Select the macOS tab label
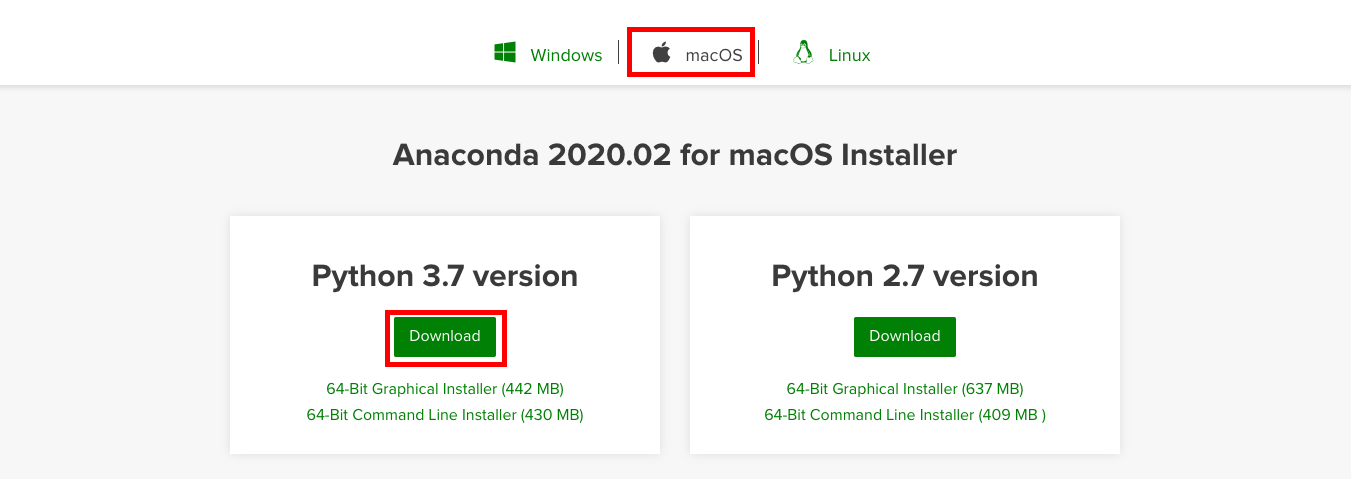This screenshot has height=479, width=1351. pyautogui.click(x=714, y=55)
